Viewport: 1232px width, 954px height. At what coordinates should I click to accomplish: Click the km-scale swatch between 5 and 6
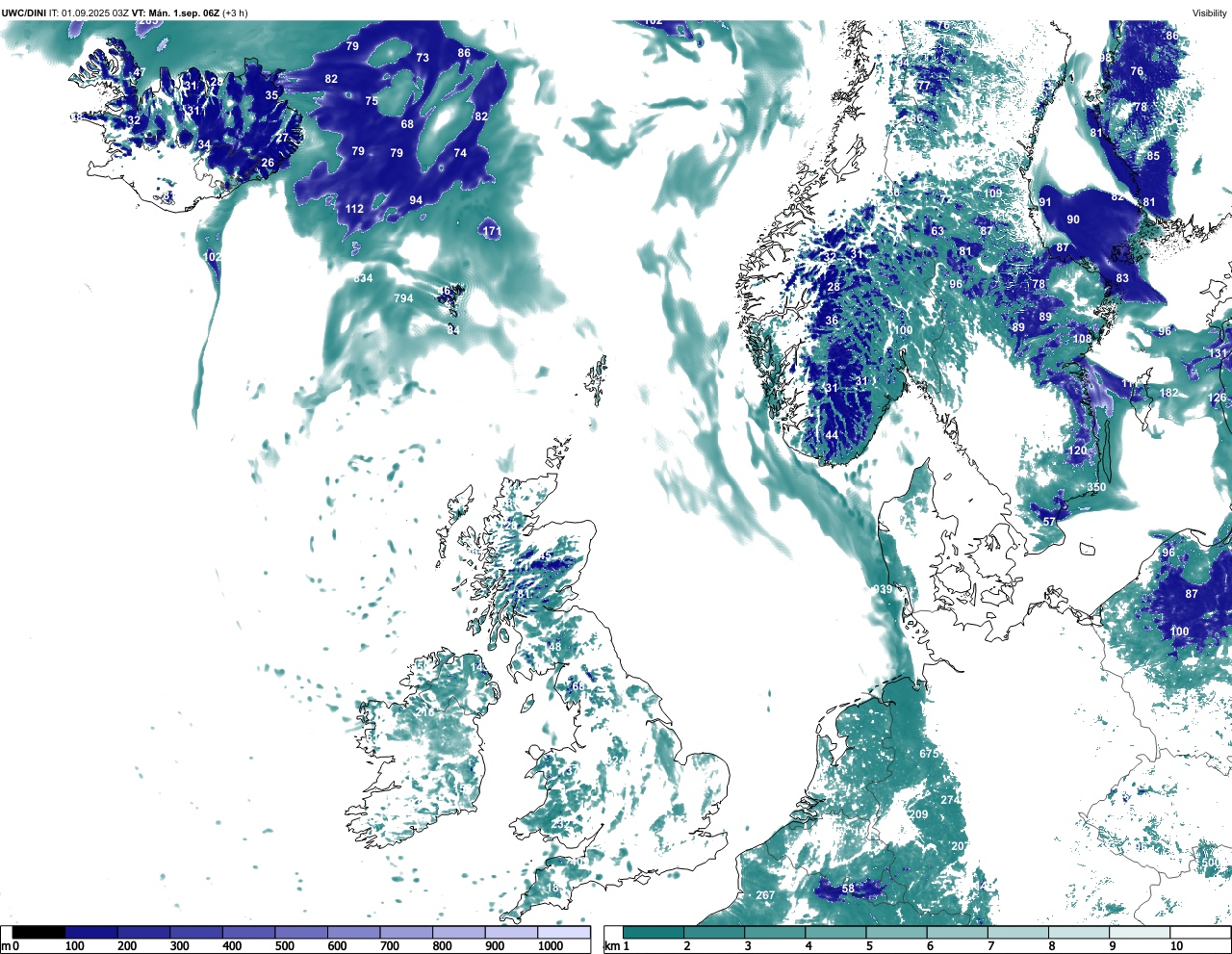tap(897, 933)
